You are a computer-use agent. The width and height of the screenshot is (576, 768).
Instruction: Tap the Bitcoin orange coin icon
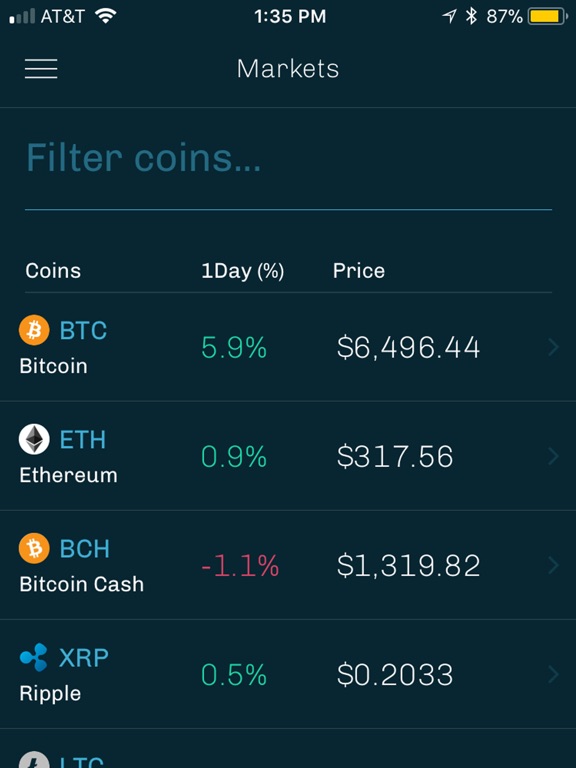(34, 330)
